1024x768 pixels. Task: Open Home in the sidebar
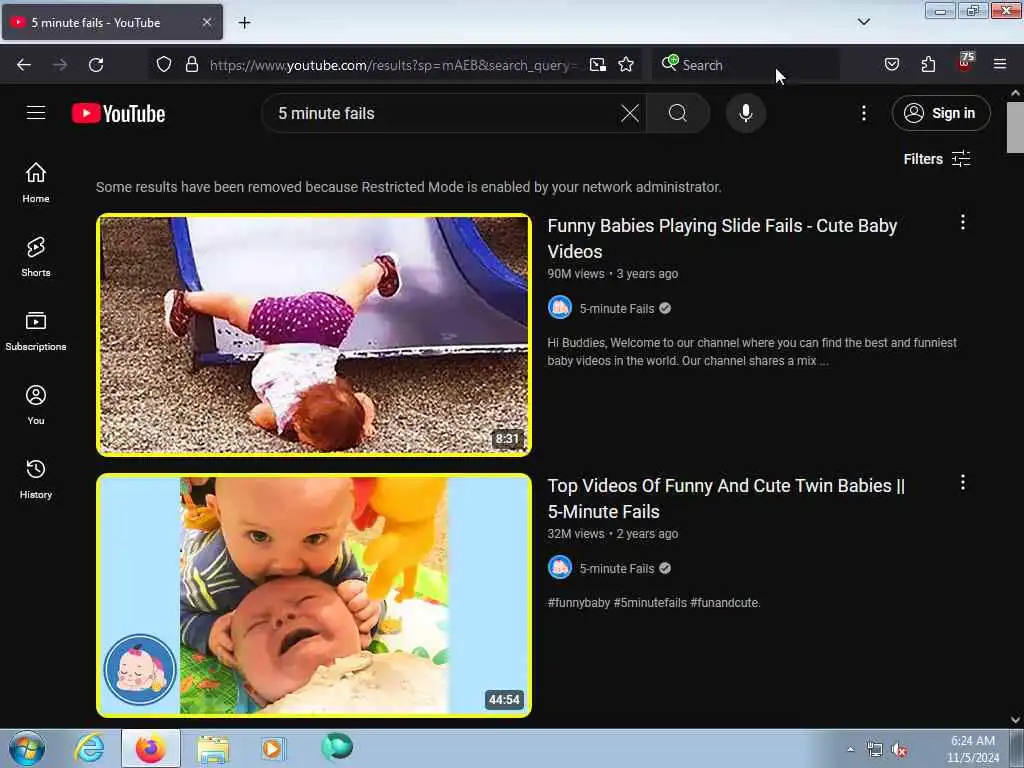pos(36,183)
